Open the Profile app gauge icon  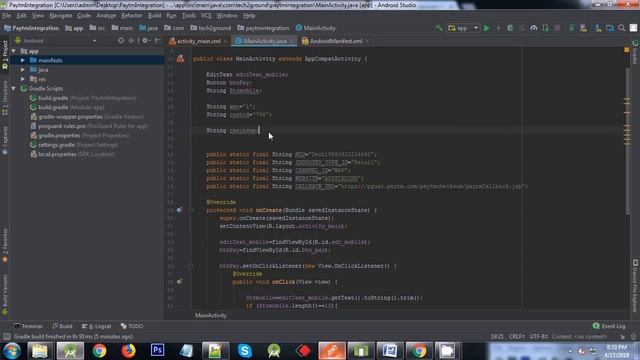(533, 28)
